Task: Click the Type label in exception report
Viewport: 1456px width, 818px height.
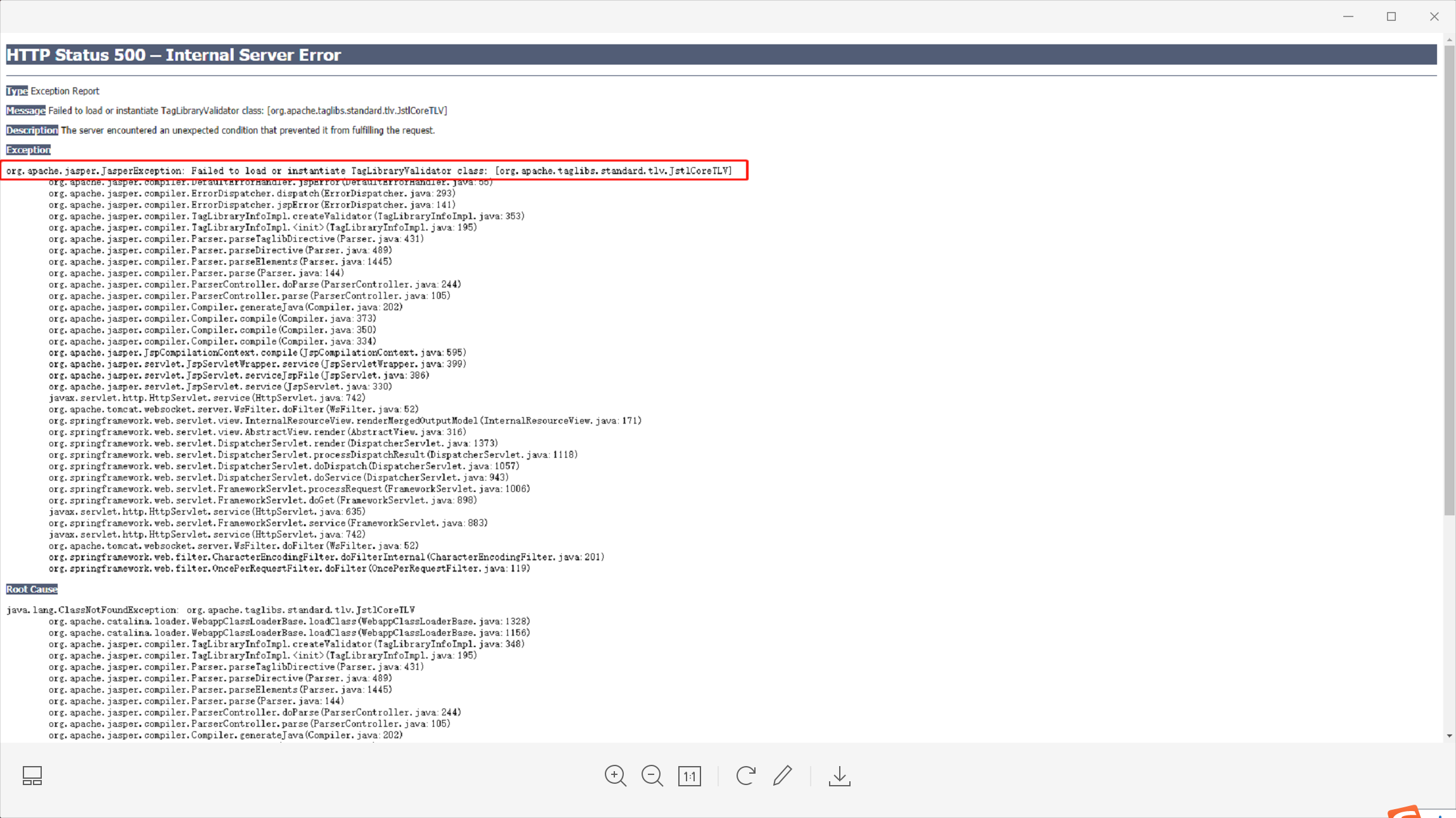Action: [17, 91]
